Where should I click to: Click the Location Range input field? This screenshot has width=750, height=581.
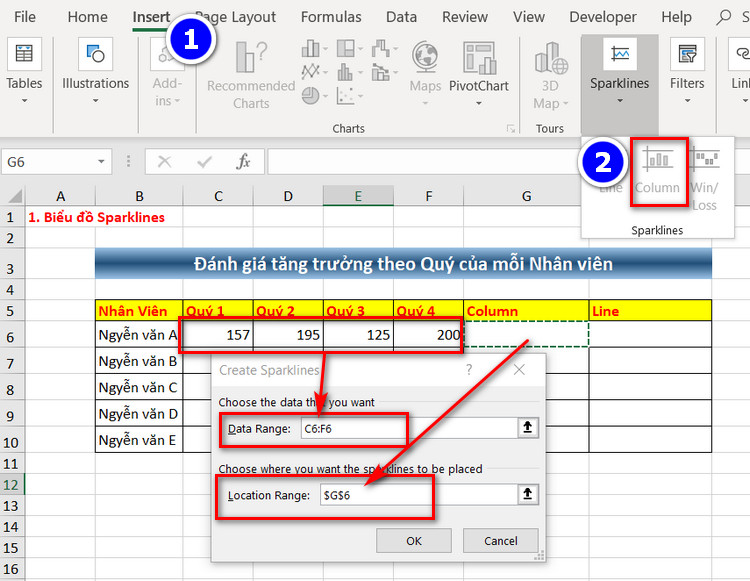pos(419,494)
